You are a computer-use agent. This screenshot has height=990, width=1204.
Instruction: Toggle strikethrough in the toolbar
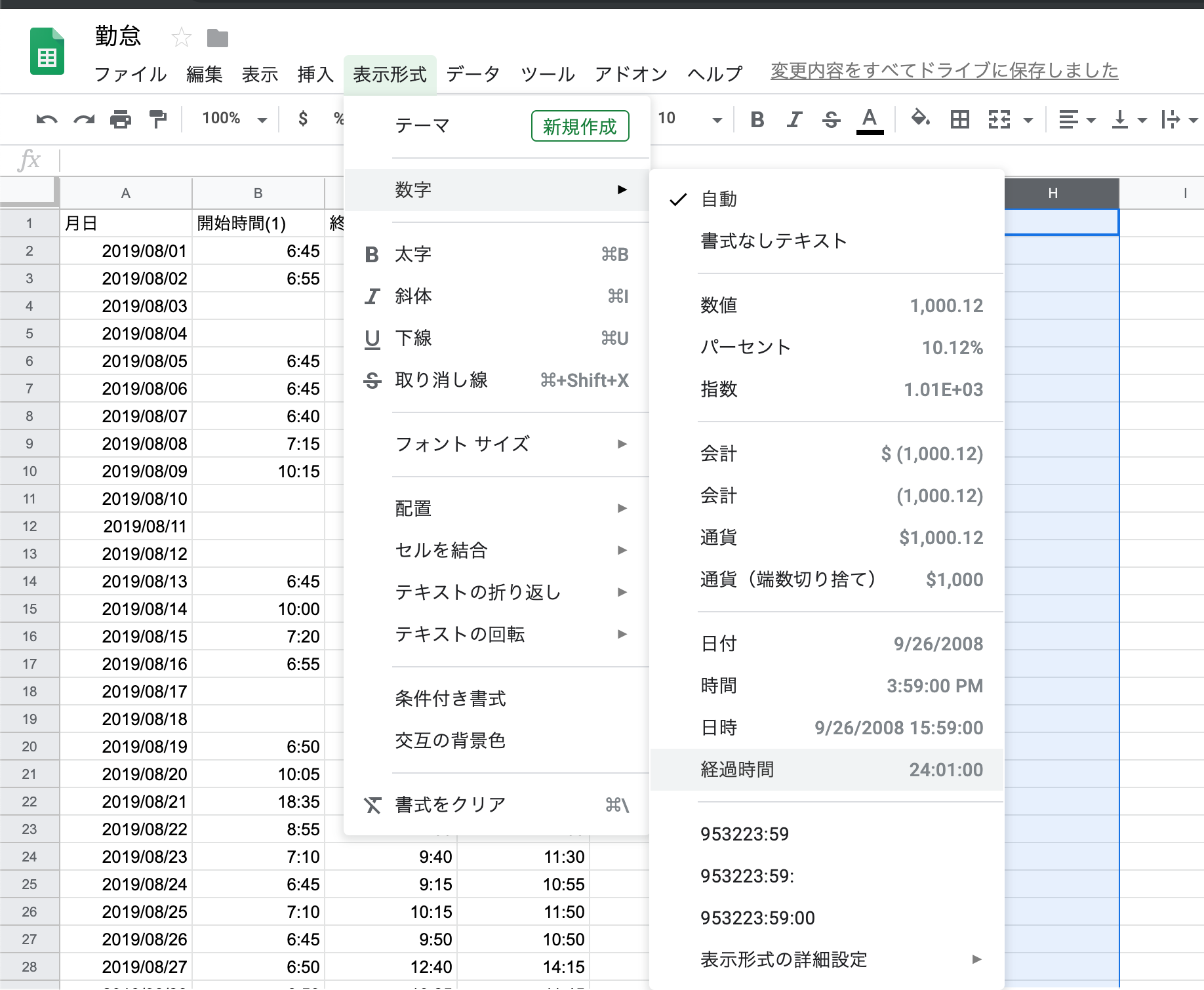coord(832,119)
